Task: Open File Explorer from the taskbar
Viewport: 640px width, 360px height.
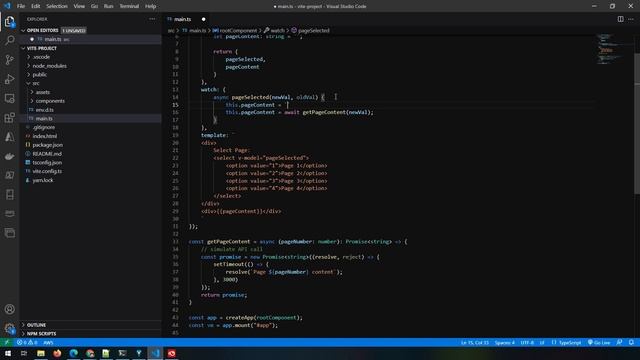Action: tap(41, 353)
